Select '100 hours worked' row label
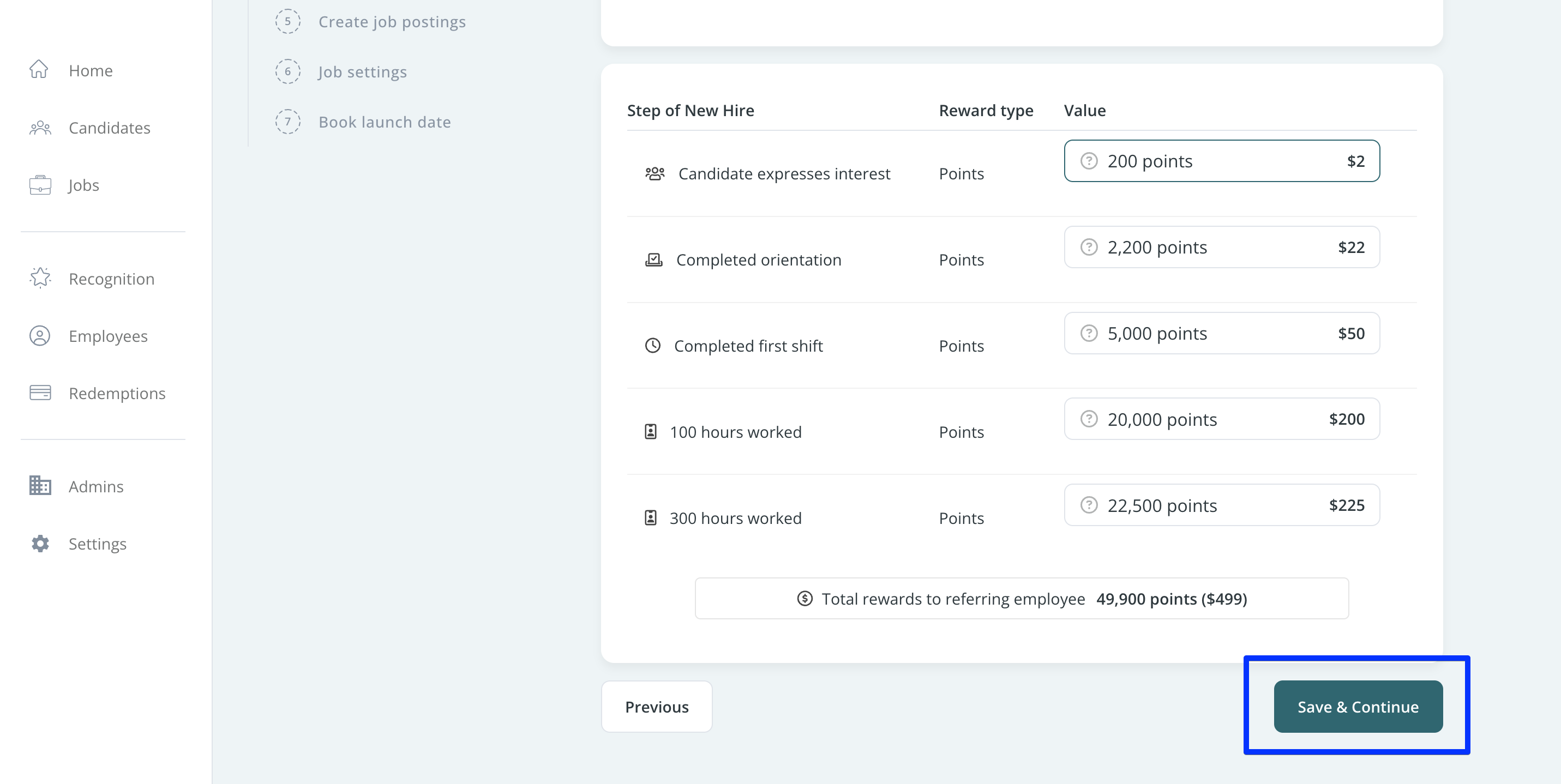 click(735, 432)
